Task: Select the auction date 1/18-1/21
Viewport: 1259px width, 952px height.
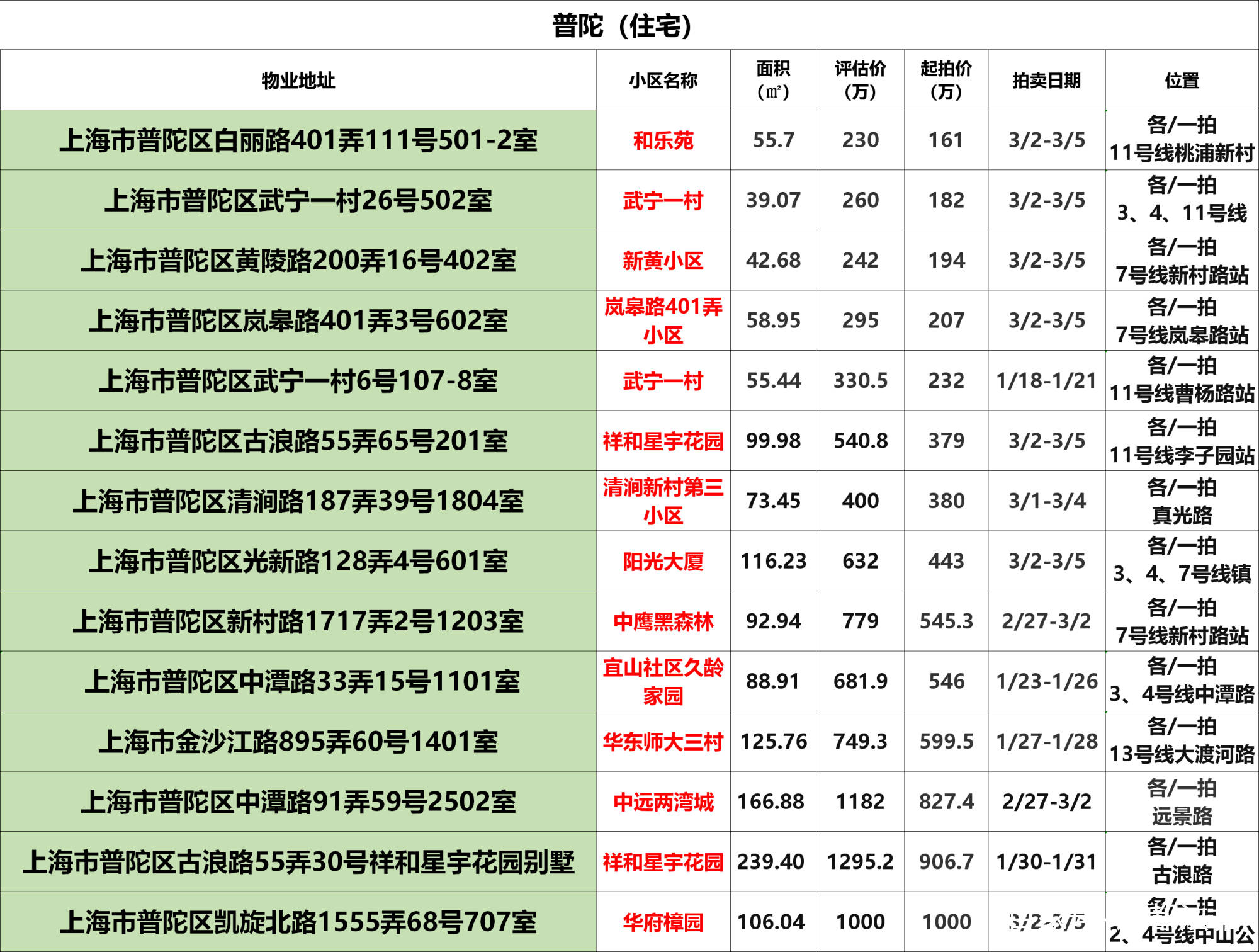Action: click(1046, 380)
